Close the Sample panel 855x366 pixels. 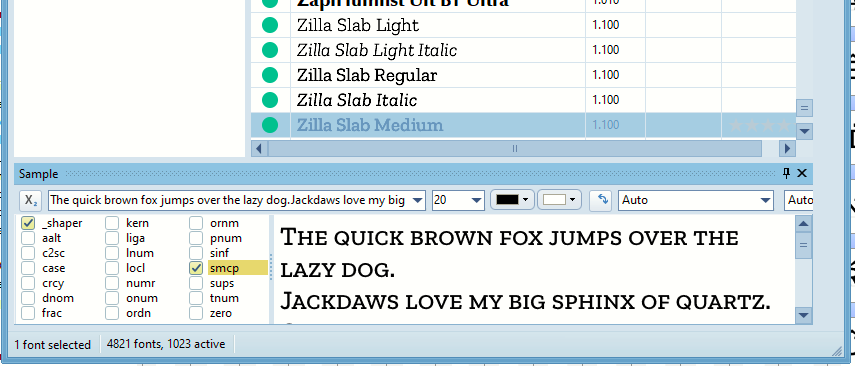coord(802,173)
